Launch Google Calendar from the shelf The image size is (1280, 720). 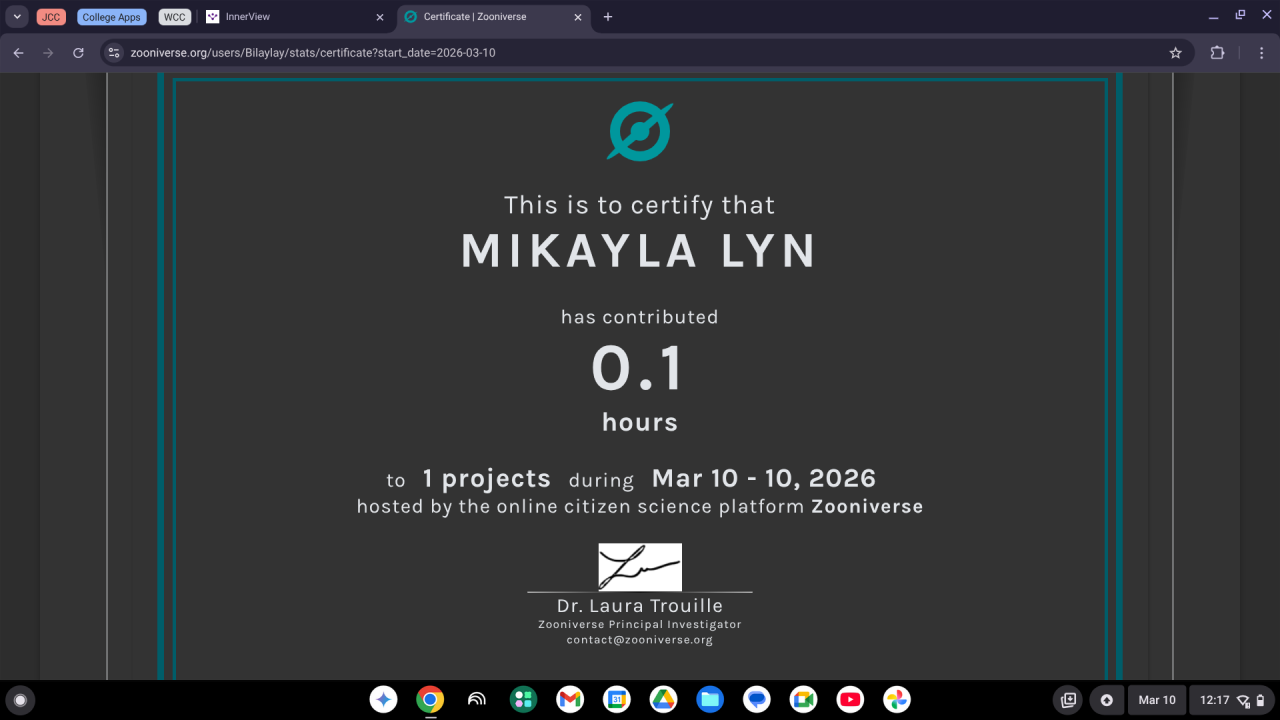[x=617, y=700]
